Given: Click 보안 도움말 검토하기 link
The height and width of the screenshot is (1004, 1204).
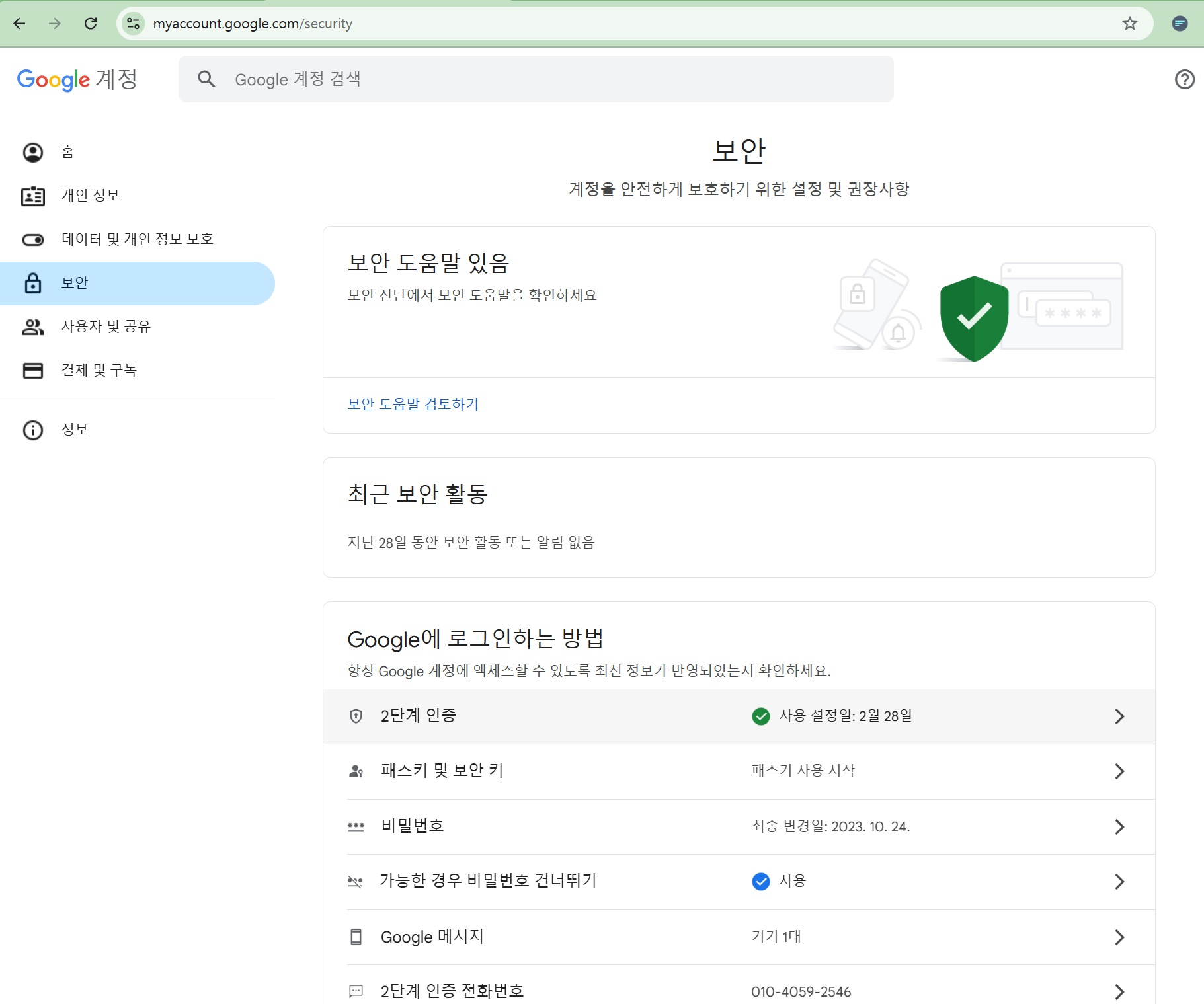Looking at the screenshot, I should (x=413, y=404).
